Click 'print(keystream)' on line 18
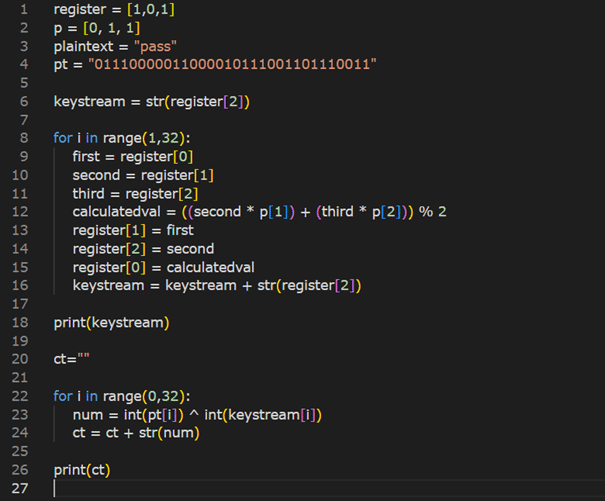 click(x=112, y=323)
